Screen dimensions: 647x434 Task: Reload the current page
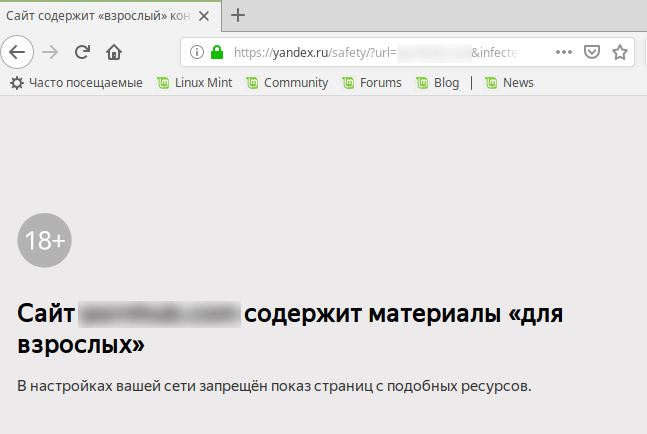pos(82,52)
